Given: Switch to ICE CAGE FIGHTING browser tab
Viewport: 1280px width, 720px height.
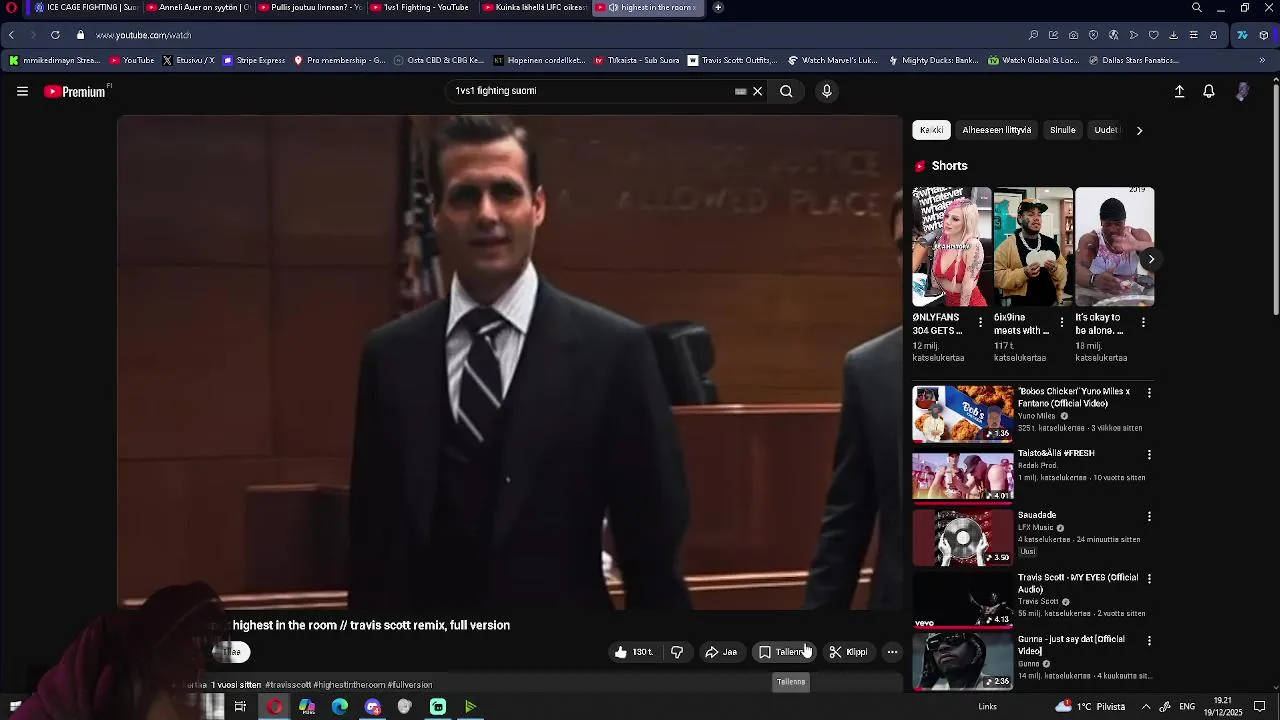Looking at the screenshot, I should tap(86, 7).
